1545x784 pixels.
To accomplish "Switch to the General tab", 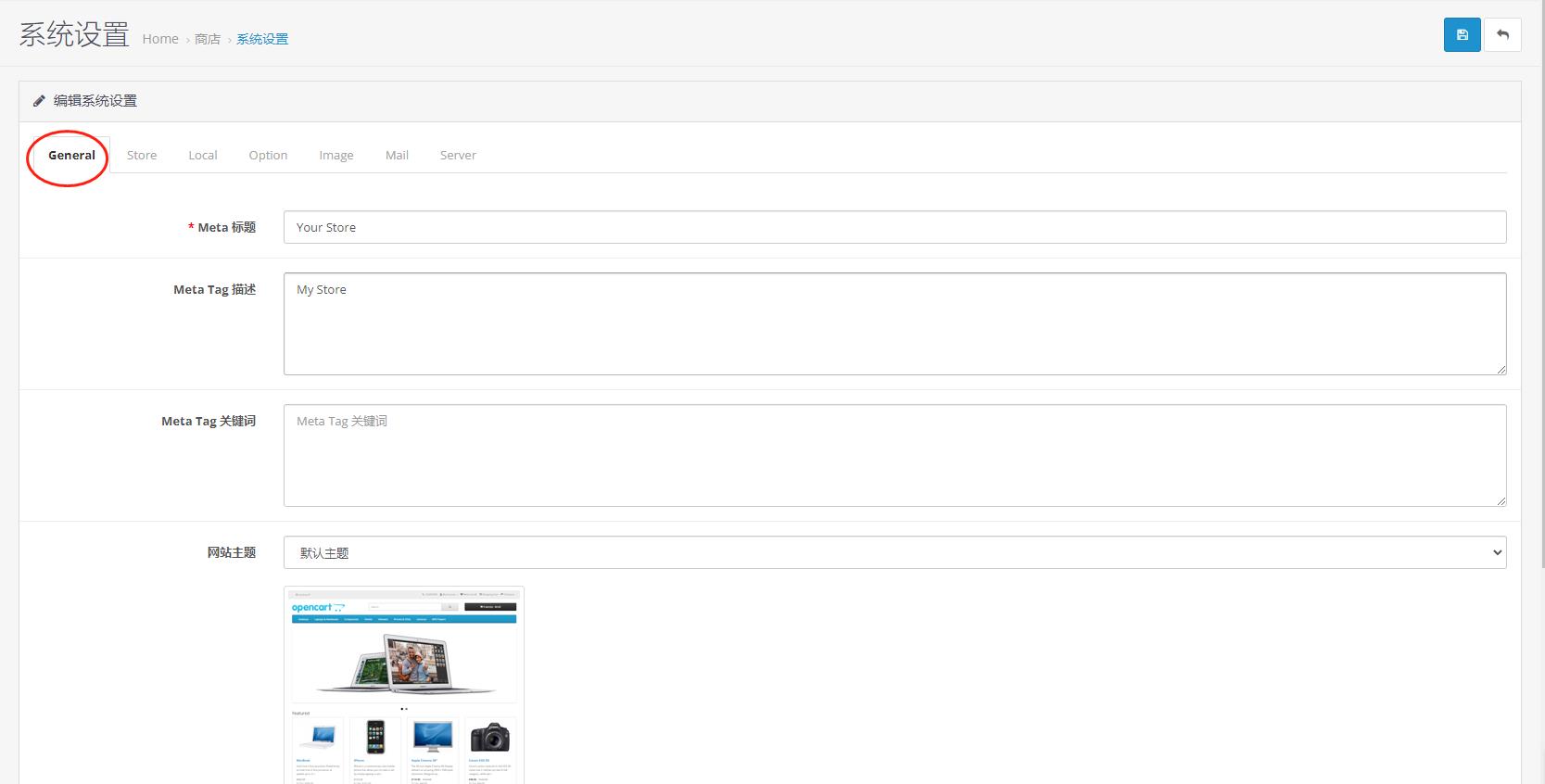I will click(71, 155).
